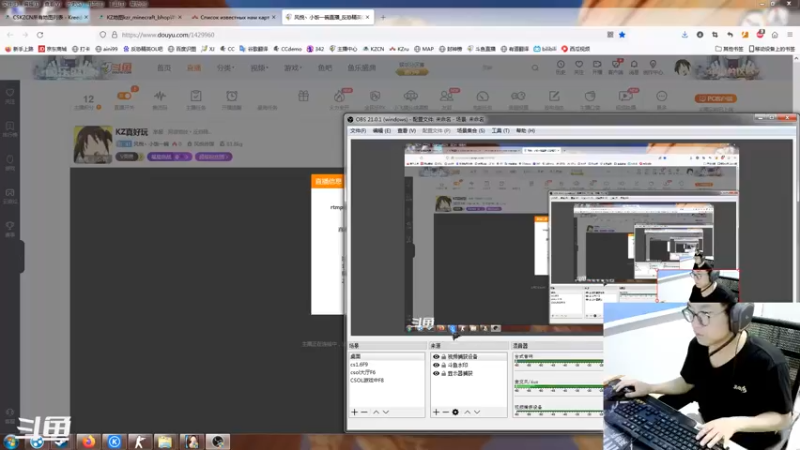Remove the selected source with the minus icon

(445, 412)
